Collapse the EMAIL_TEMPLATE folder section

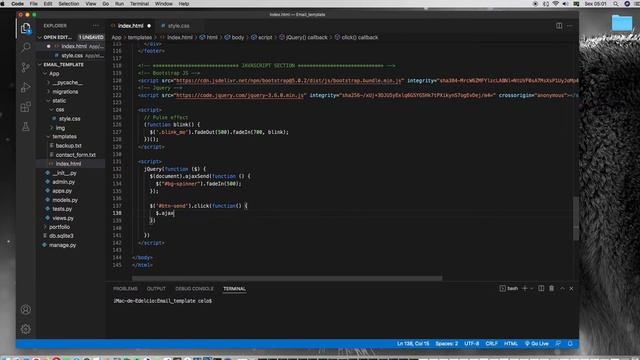coord(40,64)
